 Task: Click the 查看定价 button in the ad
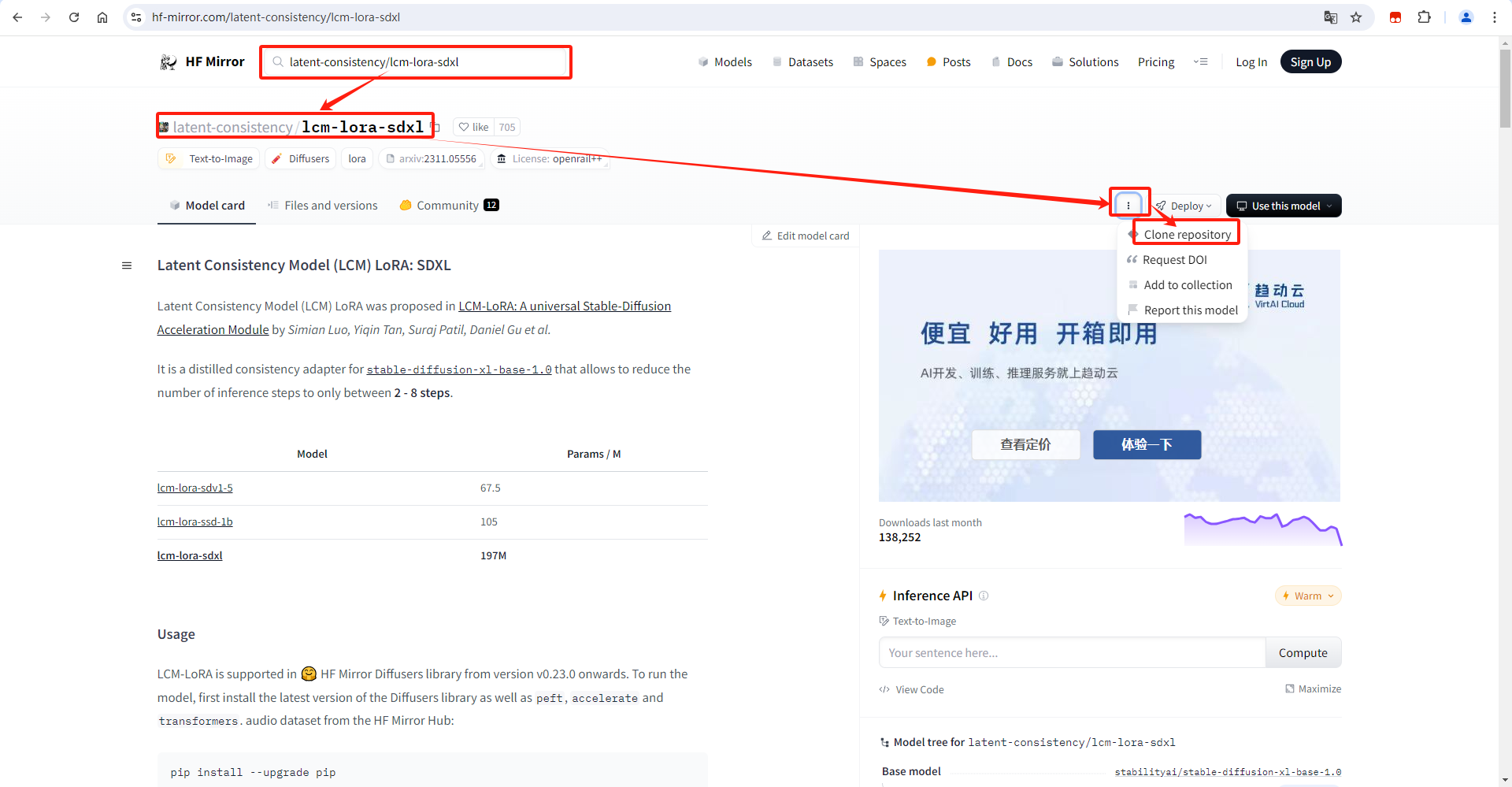pyautogui.click(x=1025, y=444)
